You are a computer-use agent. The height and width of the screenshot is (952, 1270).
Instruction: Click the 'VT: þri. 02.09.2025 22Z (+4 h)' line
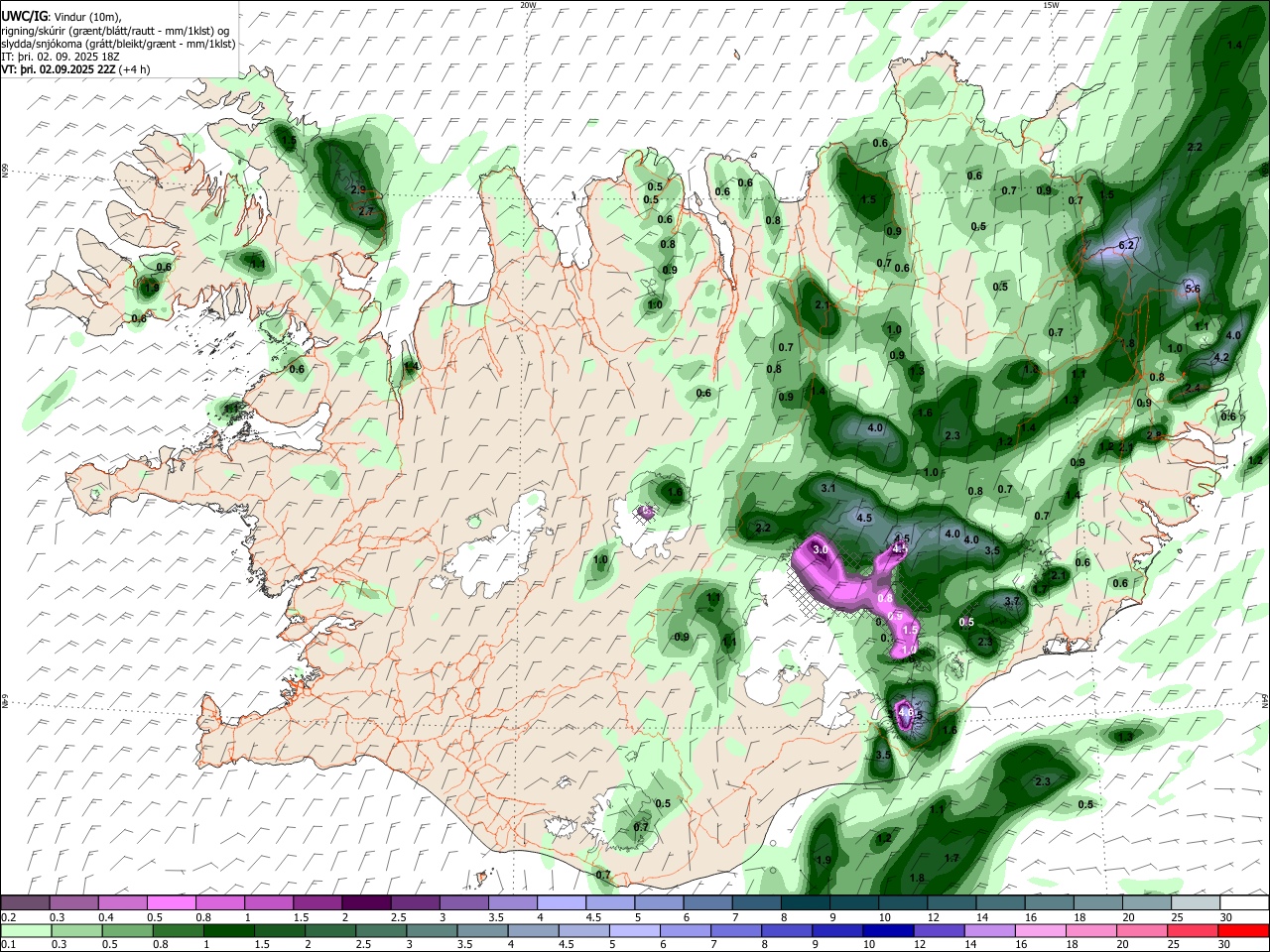point(76,69)
